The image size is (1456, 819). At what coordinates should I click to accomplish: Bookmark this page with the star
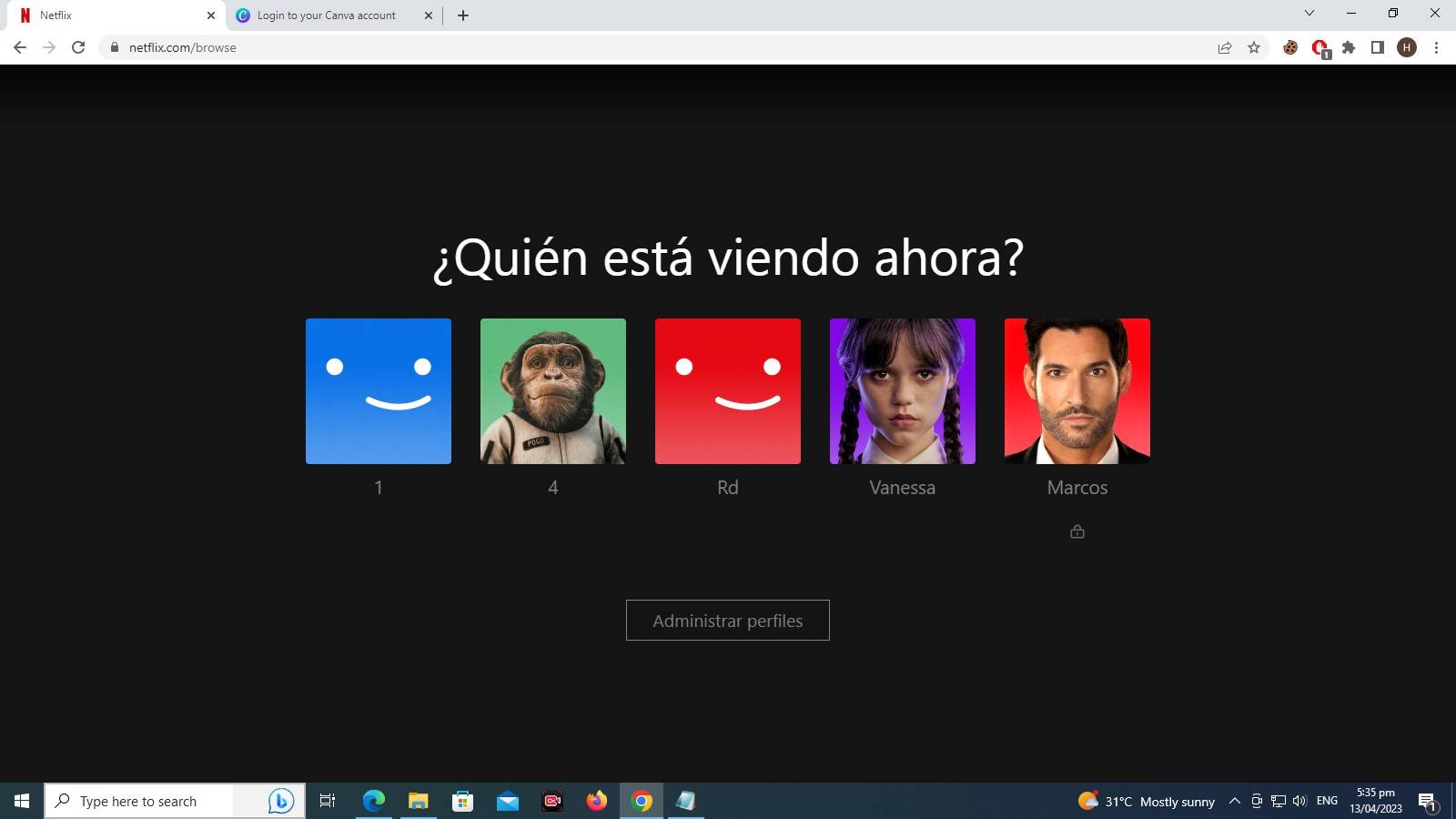point(1254,47)
